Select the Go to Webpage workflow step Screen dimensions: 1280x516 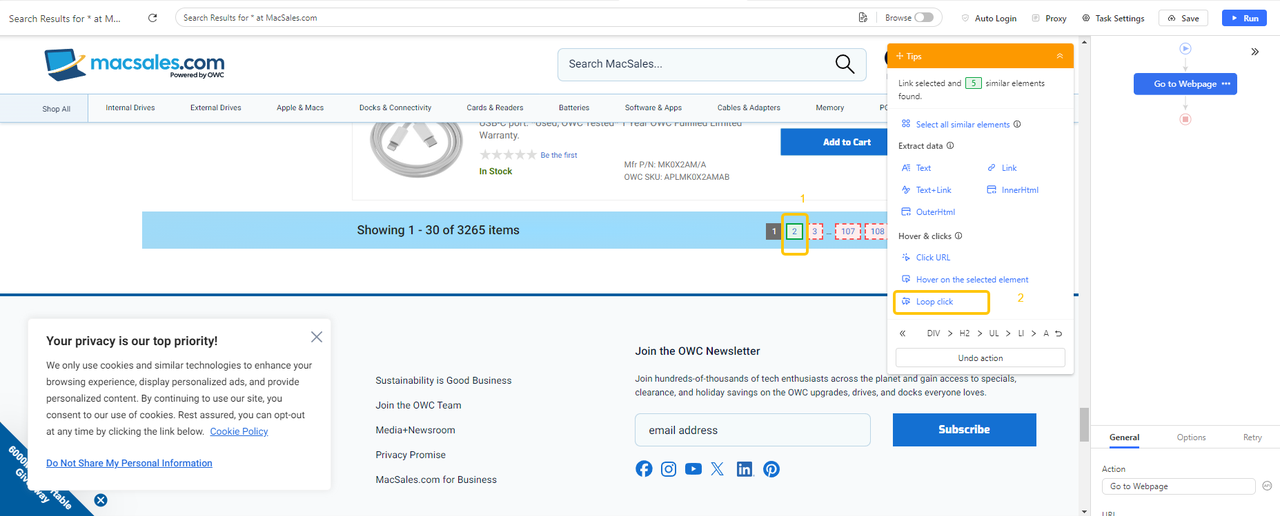(1185, 84)
